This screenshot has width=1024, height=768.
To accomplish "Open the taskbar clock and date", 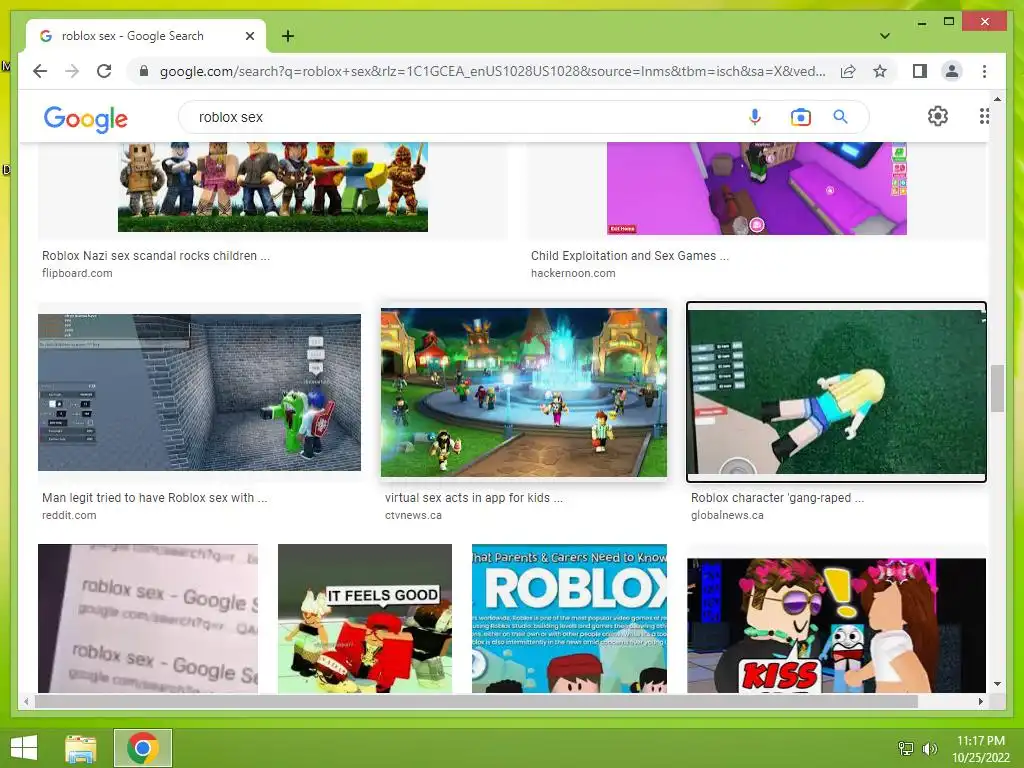I will (x=980, y=748).
